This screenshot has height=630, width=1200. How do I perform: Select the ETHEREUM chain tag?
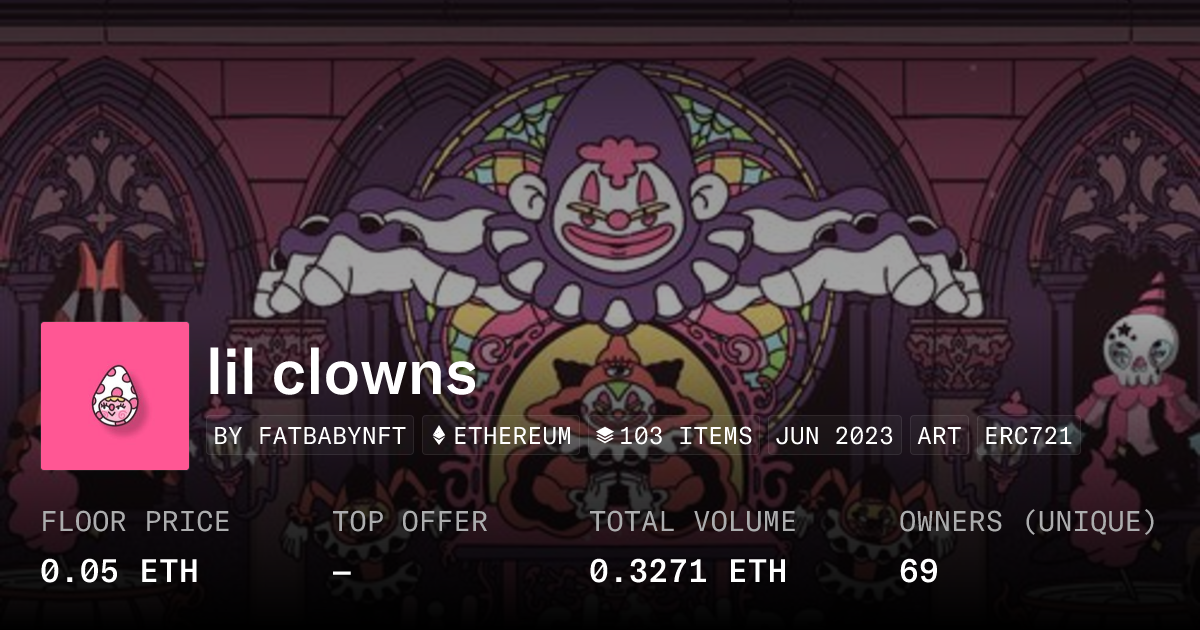502,436
